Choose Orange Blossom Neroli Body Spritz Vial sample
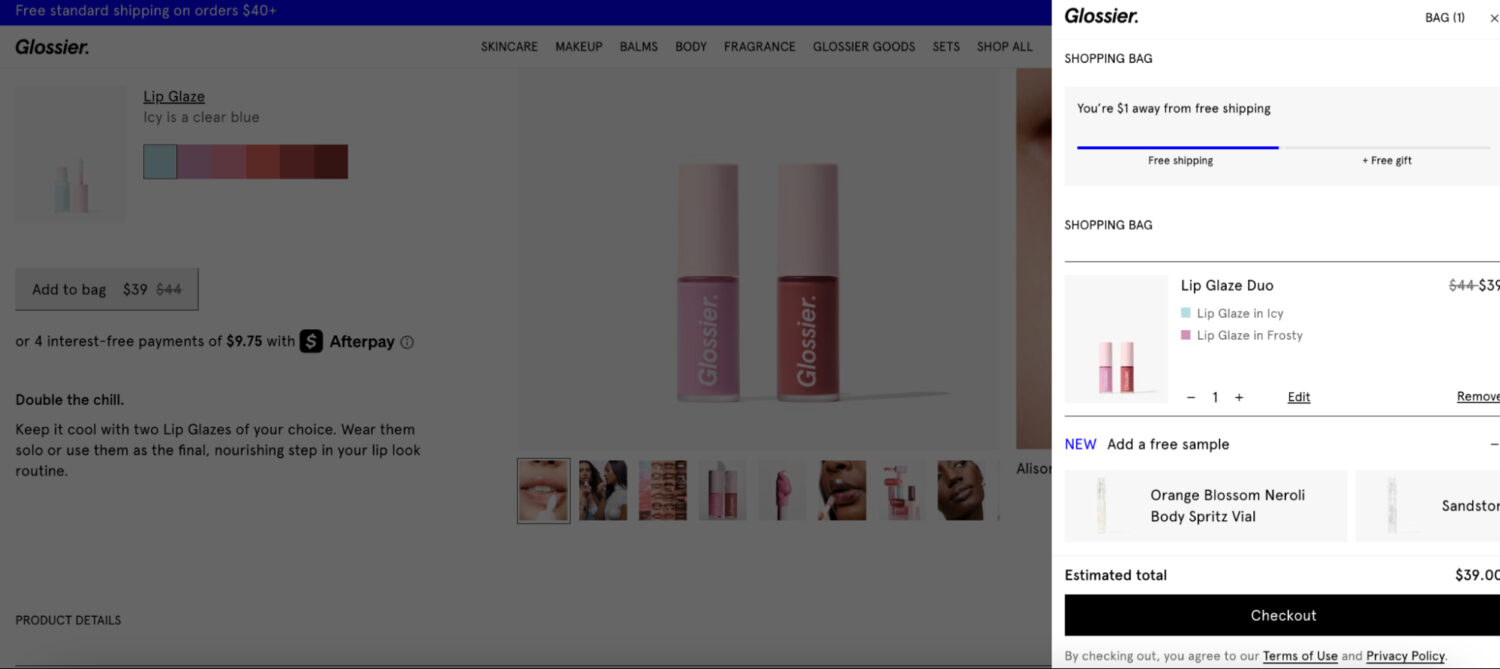1500x669 pixels. click(x=1205, y=506)
